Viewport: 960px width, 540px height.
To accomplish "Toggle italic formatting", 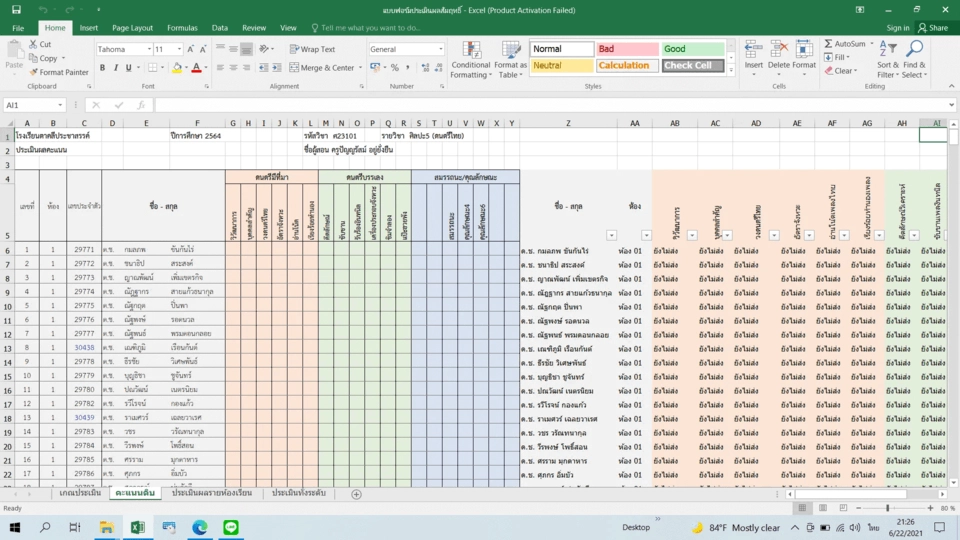I will [116, 68].
